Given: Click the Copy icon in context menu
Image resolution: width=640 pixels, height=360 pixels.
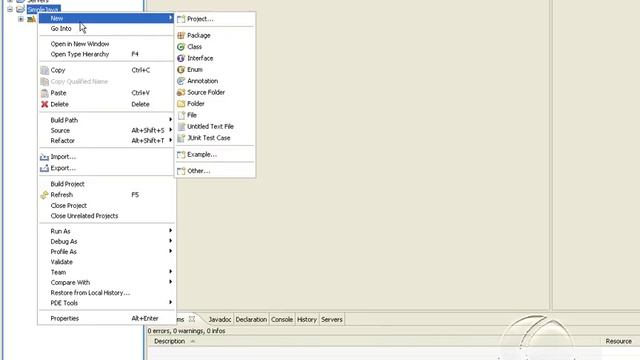Looking at the screenshot, I should tap(44, 70).
